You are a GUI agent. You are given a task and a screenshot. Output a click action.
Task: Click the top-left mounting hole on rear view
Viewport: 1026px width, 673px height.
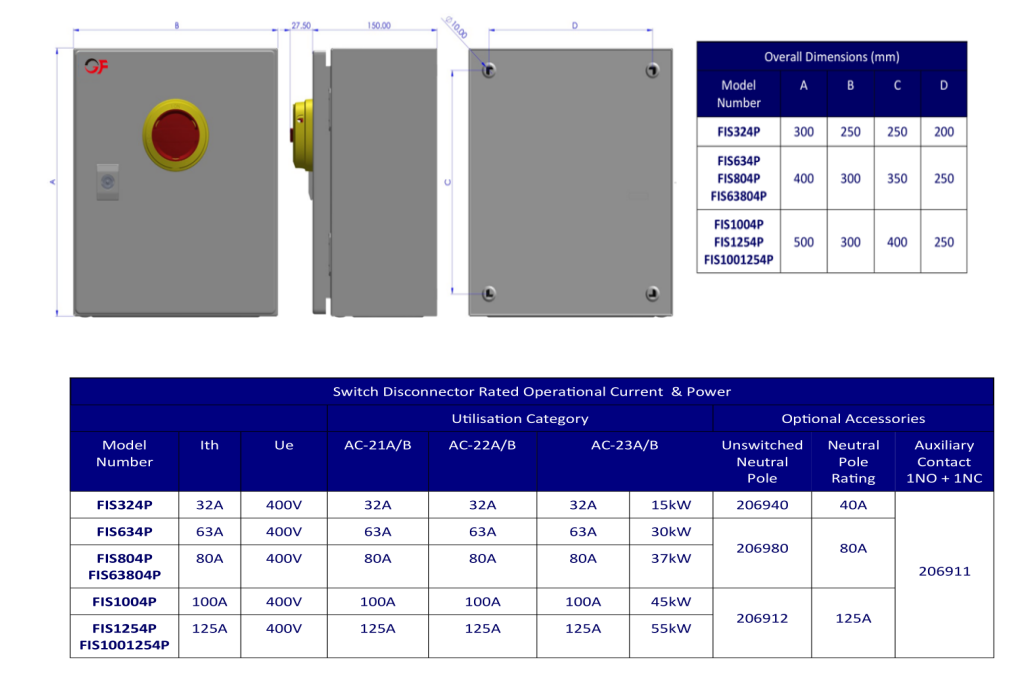point(488,70)
